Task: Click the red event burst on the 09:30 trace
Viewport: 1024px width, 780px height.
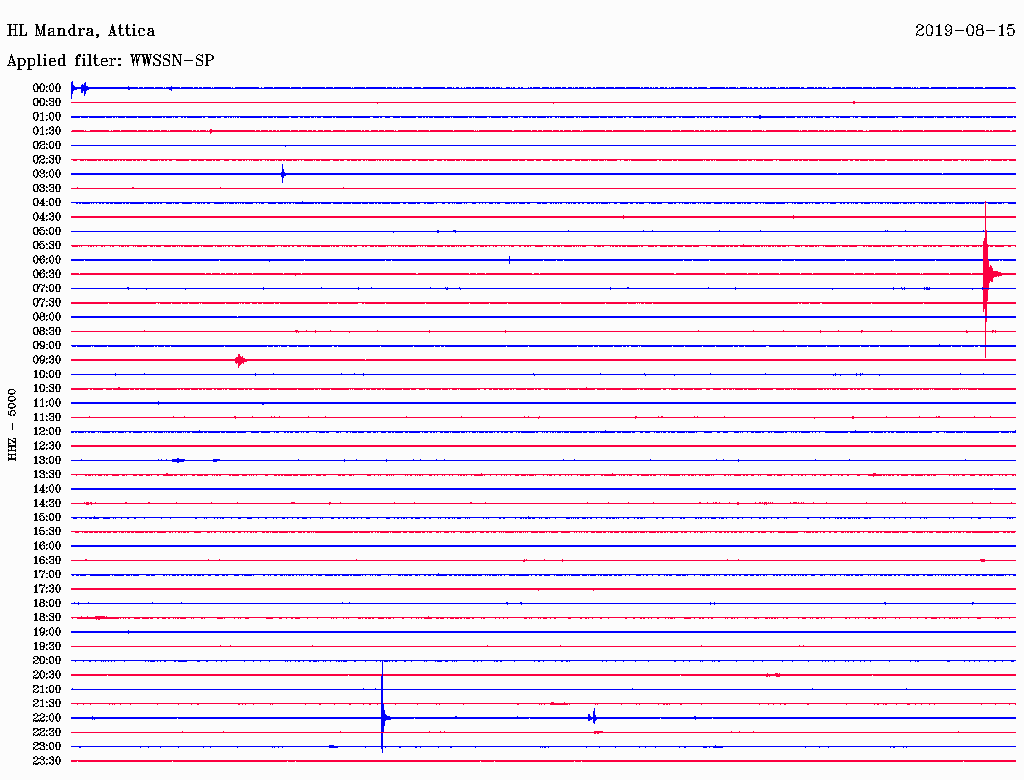Action: click(x=240, y=360)
